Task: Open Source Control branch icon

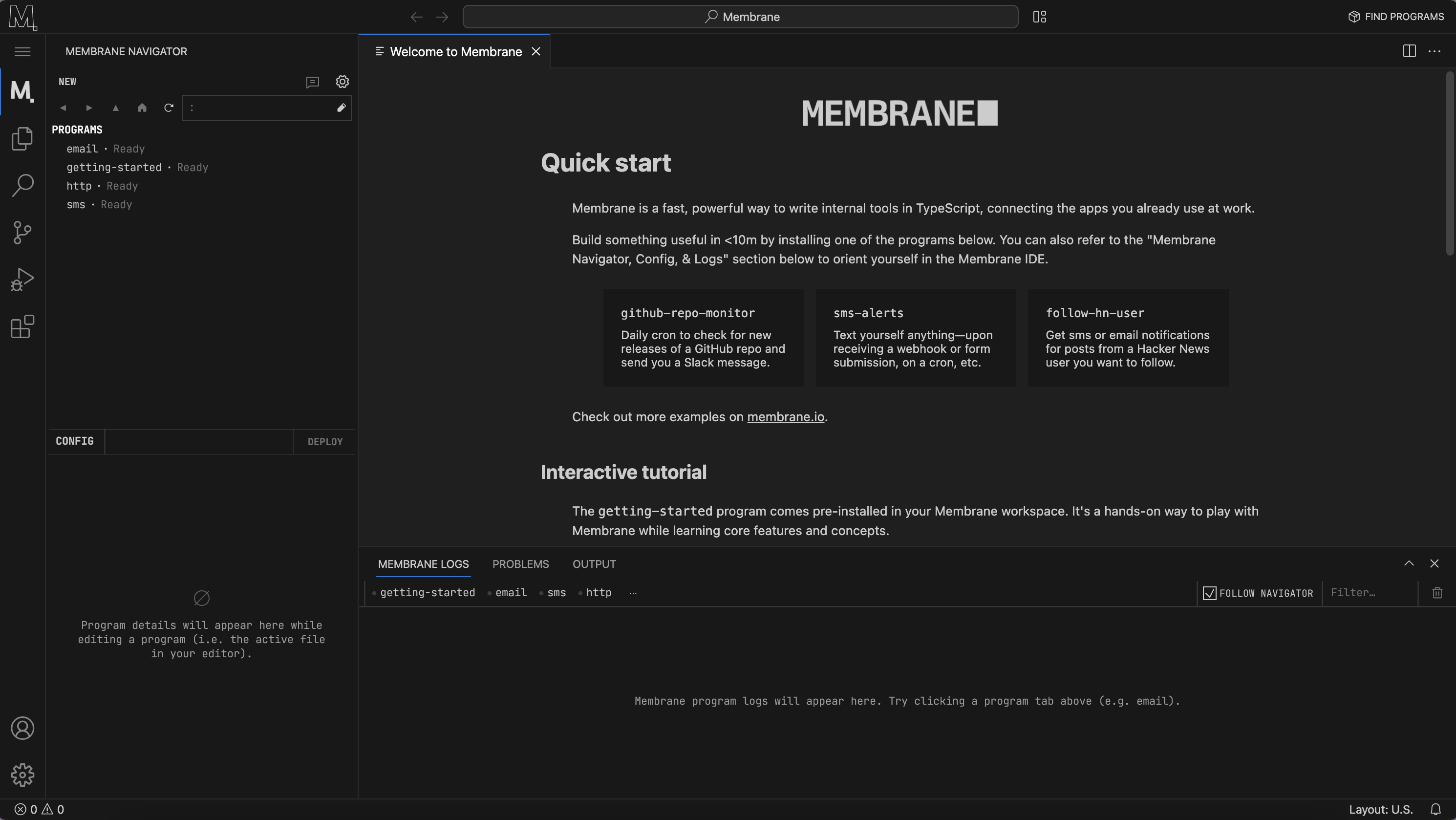Action: (x=22, y=232)
